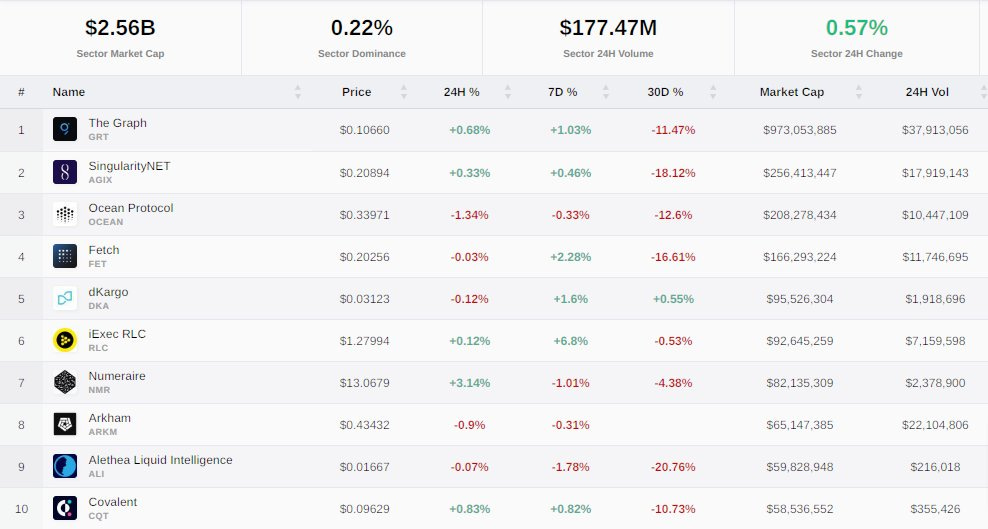
Task: Click the $2.56B Sector Market Cap value
Action: click(120, 28)
